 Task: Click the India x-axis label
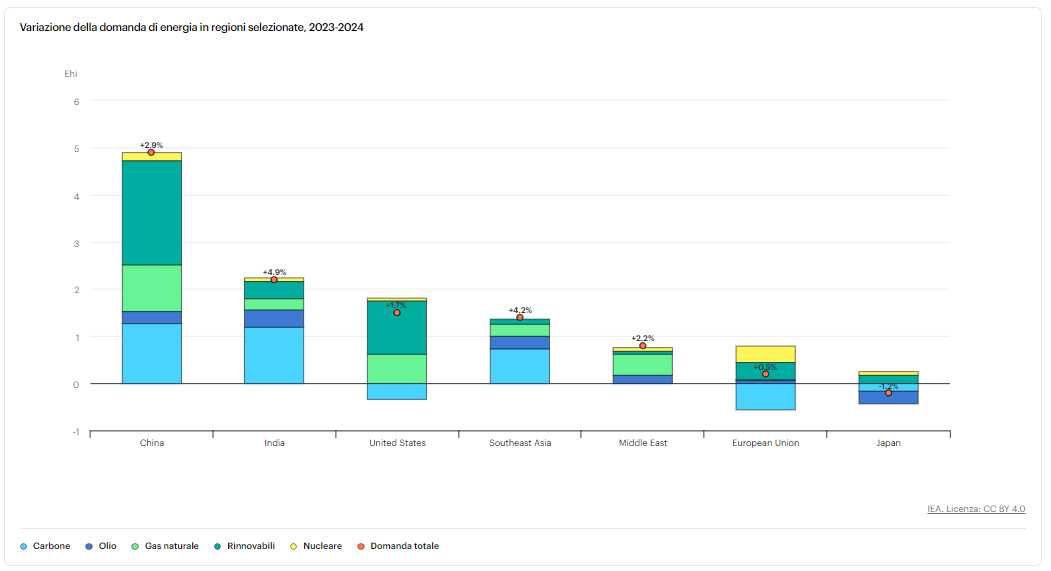(x=274, y=443)
